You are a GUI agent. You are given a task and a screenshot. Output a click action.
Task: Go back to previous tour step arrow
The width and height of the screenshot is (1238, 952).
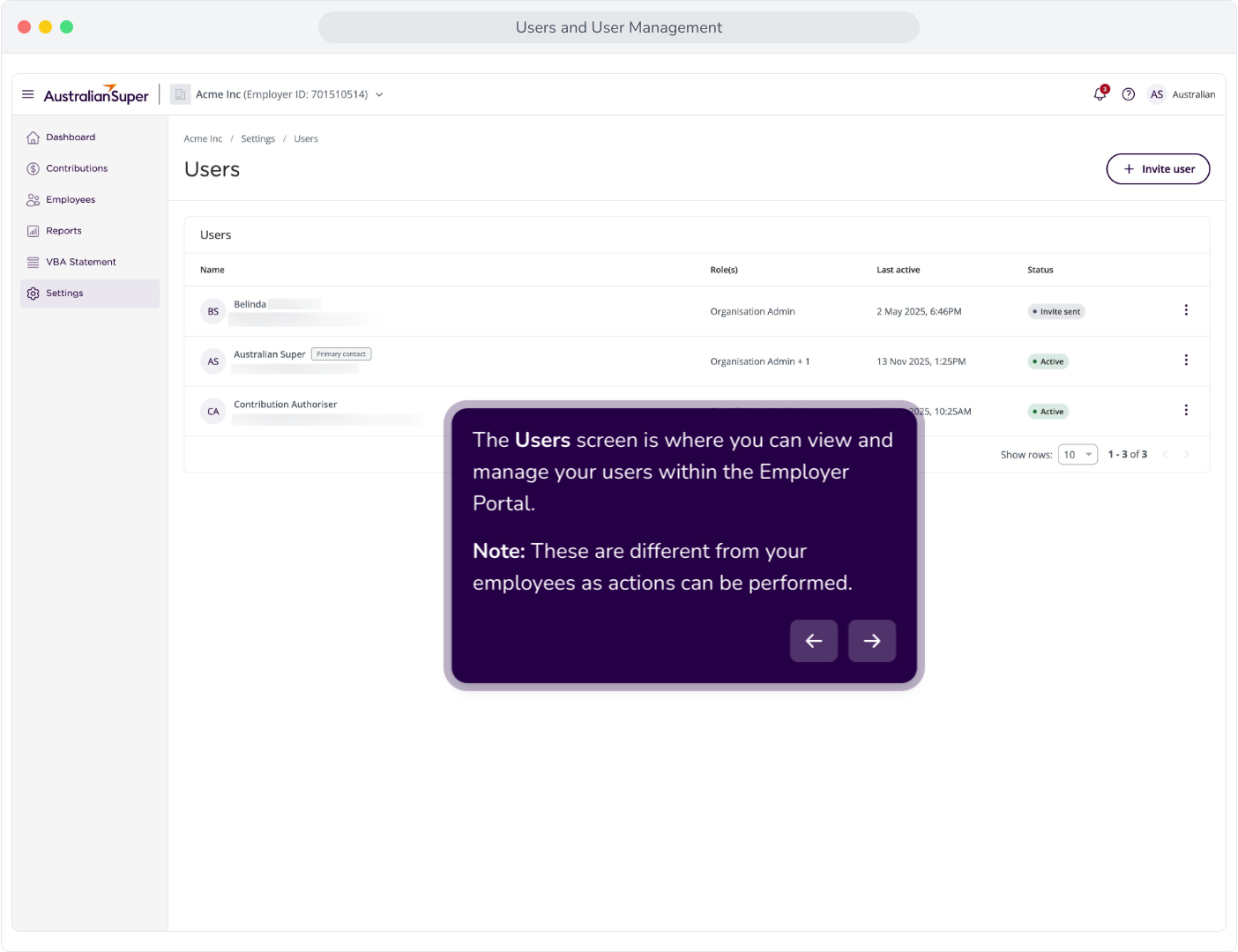point(814,641)
